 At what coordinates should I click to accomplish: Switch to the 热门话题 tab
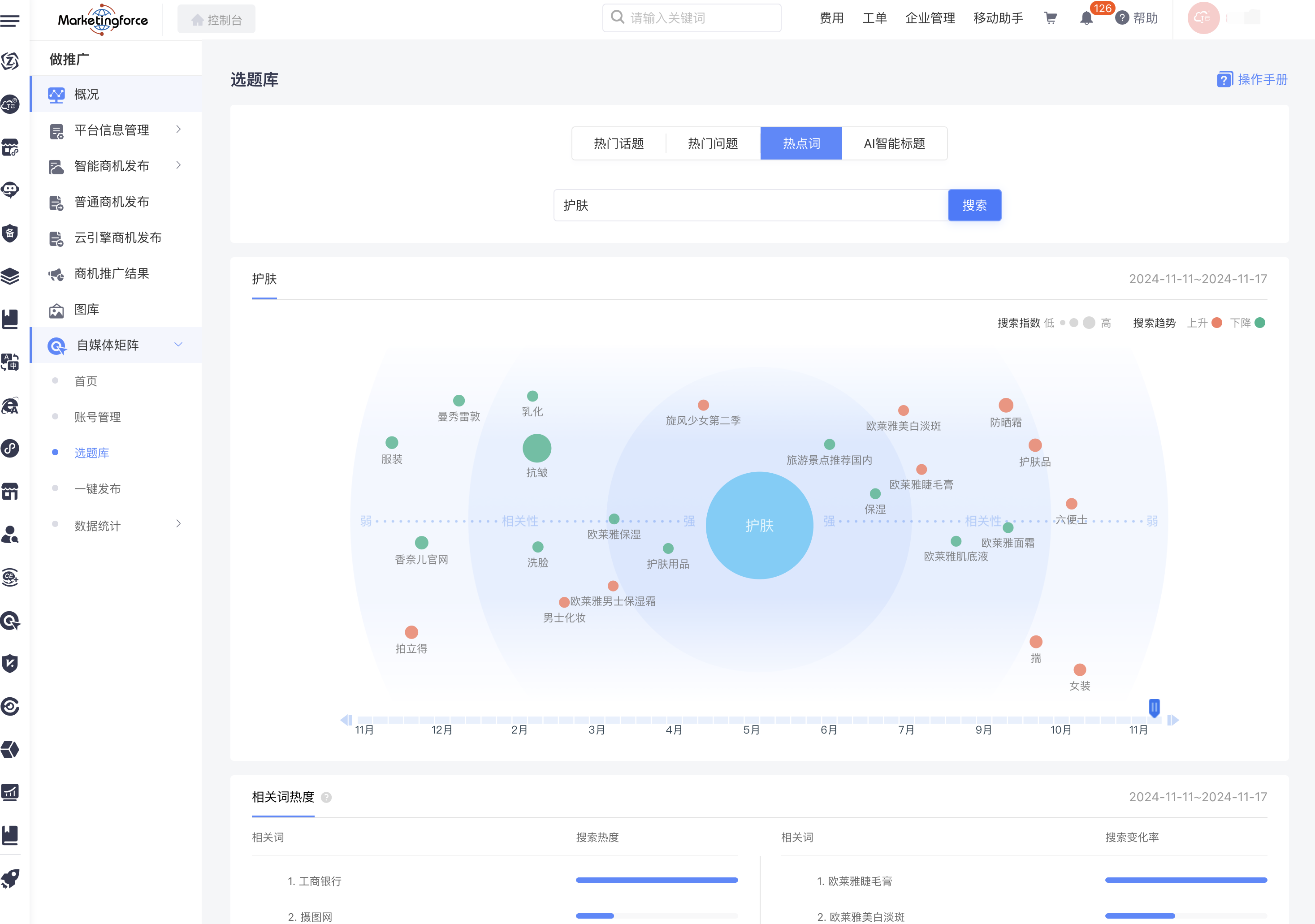pyautogui.click(x=619, y=144)
